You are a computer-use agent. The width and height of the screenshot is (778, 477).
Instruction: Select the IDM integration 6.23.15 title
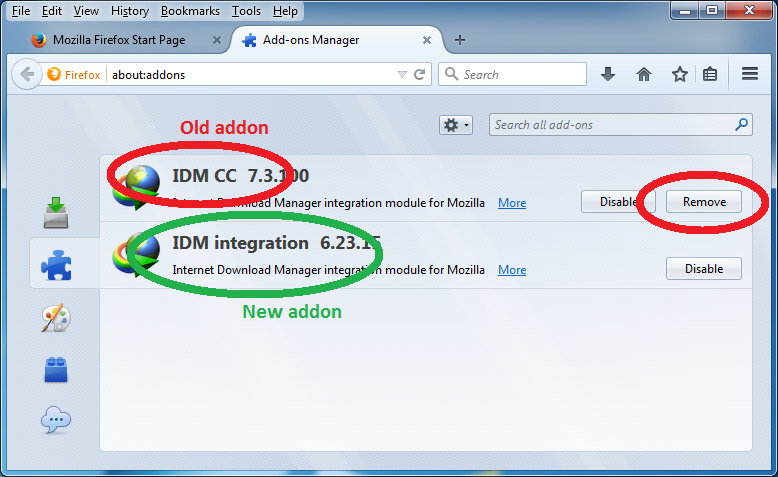click(276, 243)
